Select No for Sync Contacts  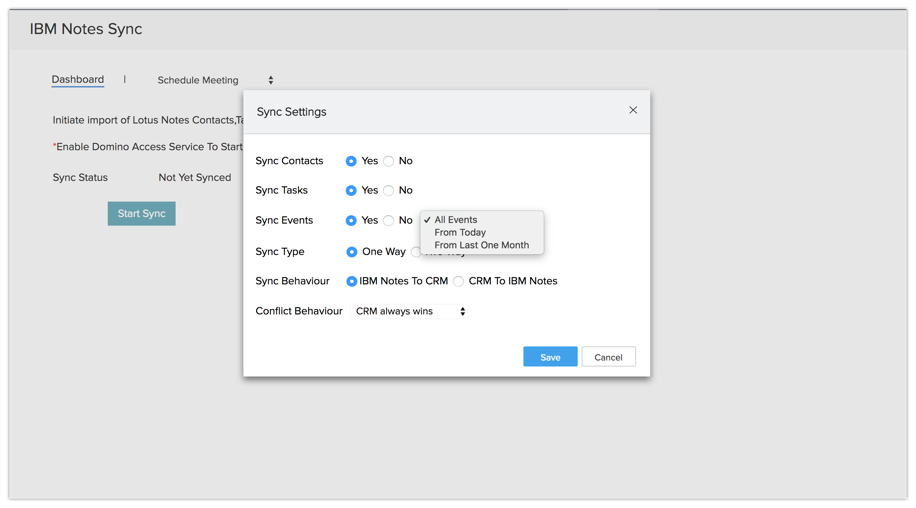click(x=389, y=161)
